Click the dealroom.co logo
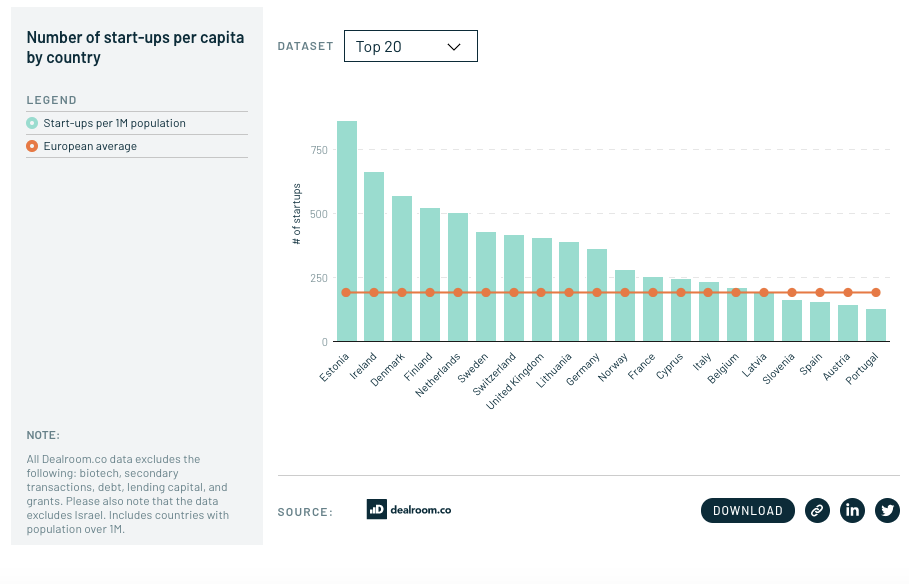Screen dimensions: 909x584 (409, 509)
